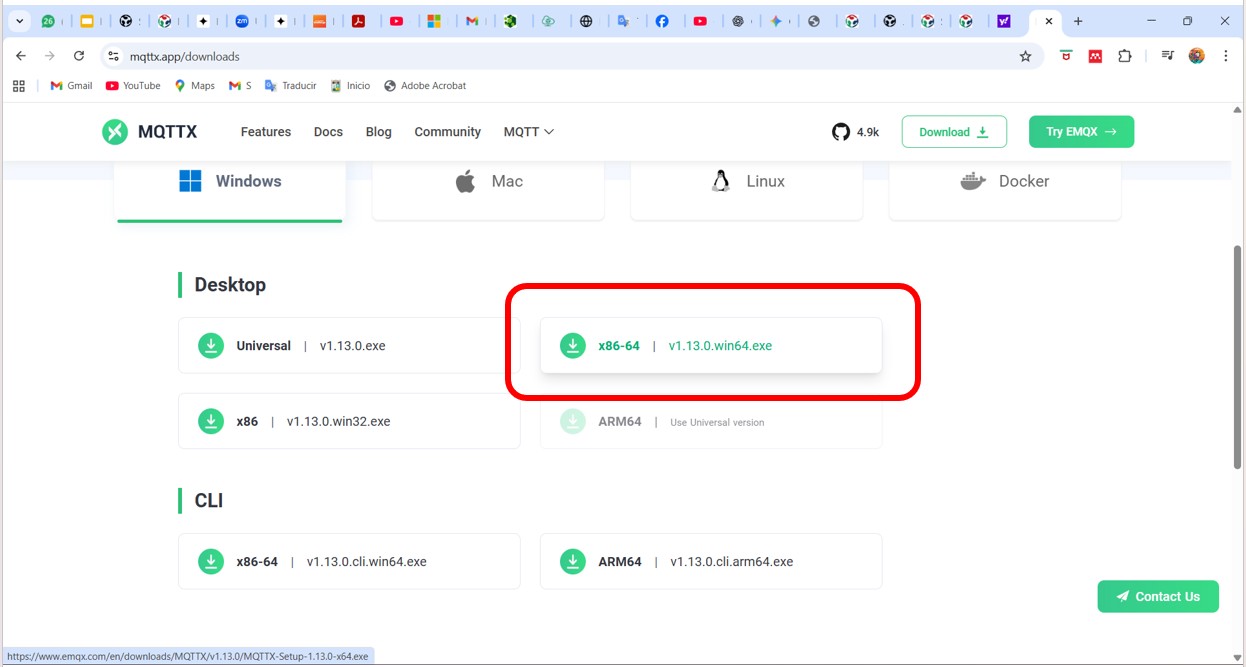
Task: Close the current active tab
Action: click(x=1049, y=21)
